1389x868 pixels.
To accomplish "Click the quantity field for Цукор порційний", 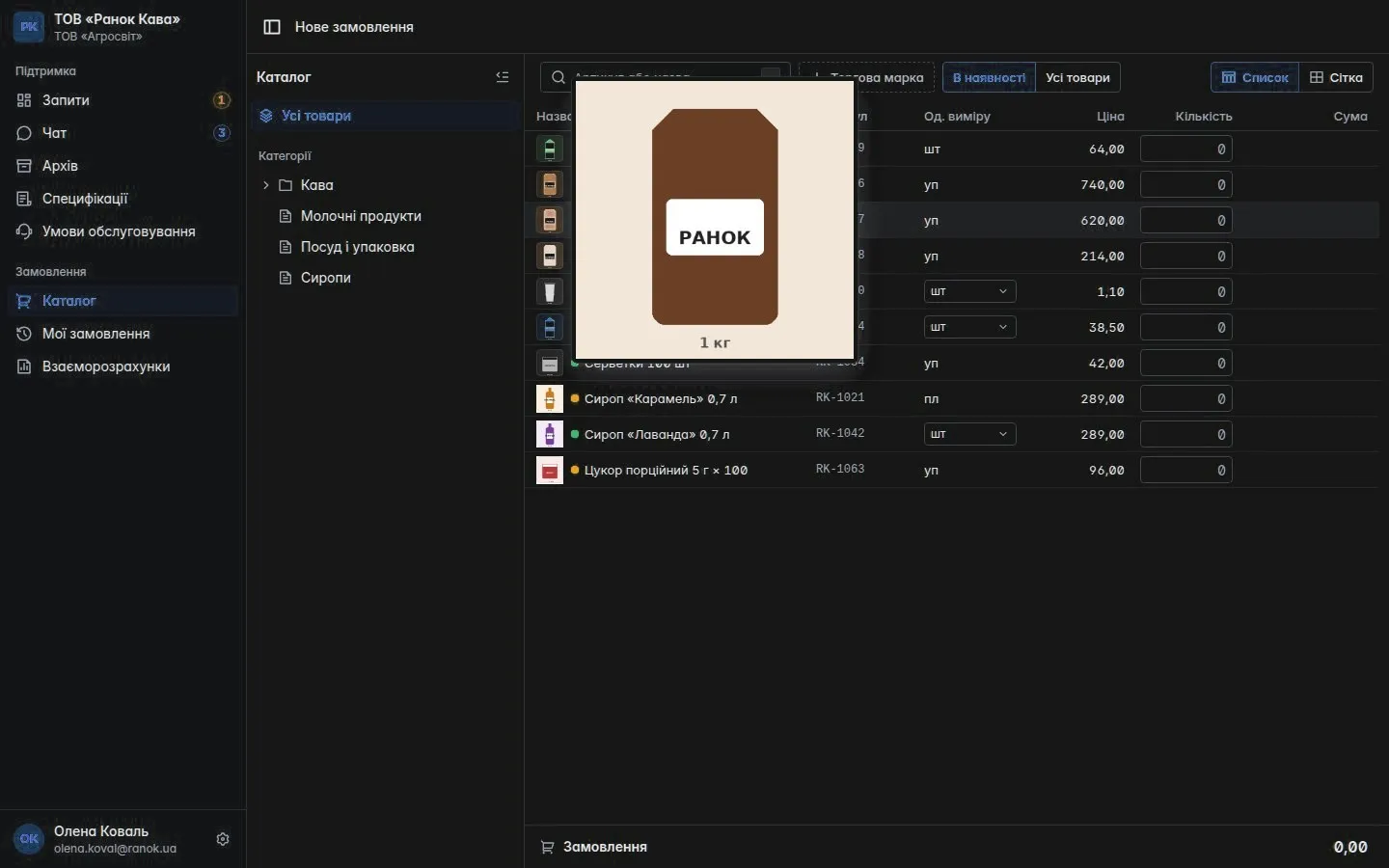I will (x=1185, y=470).
